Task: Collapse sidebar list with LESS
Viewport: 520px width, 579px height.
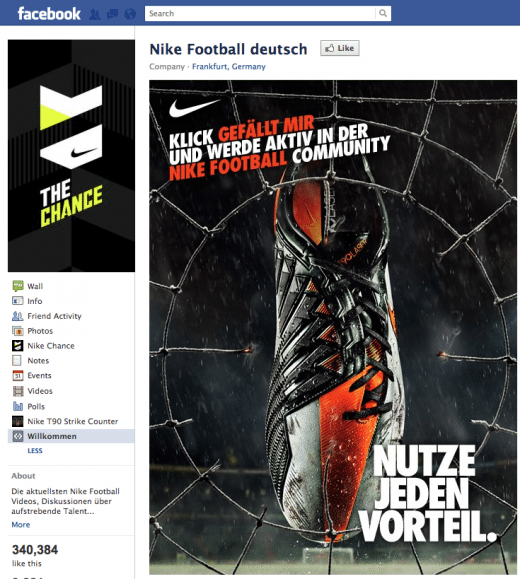Action: [35, 450]
